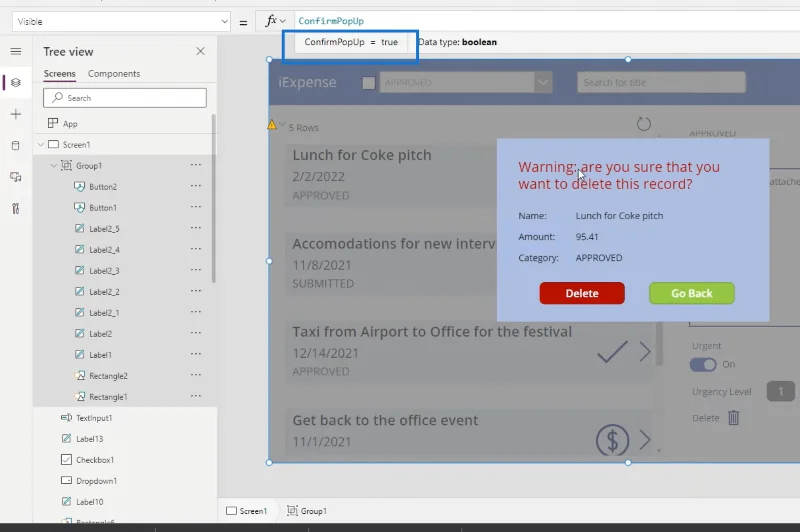Image resolution: width=800 pixels, height=532 pixels.
Task: Open the fx formula dropdown
Action: coord(276,21)
